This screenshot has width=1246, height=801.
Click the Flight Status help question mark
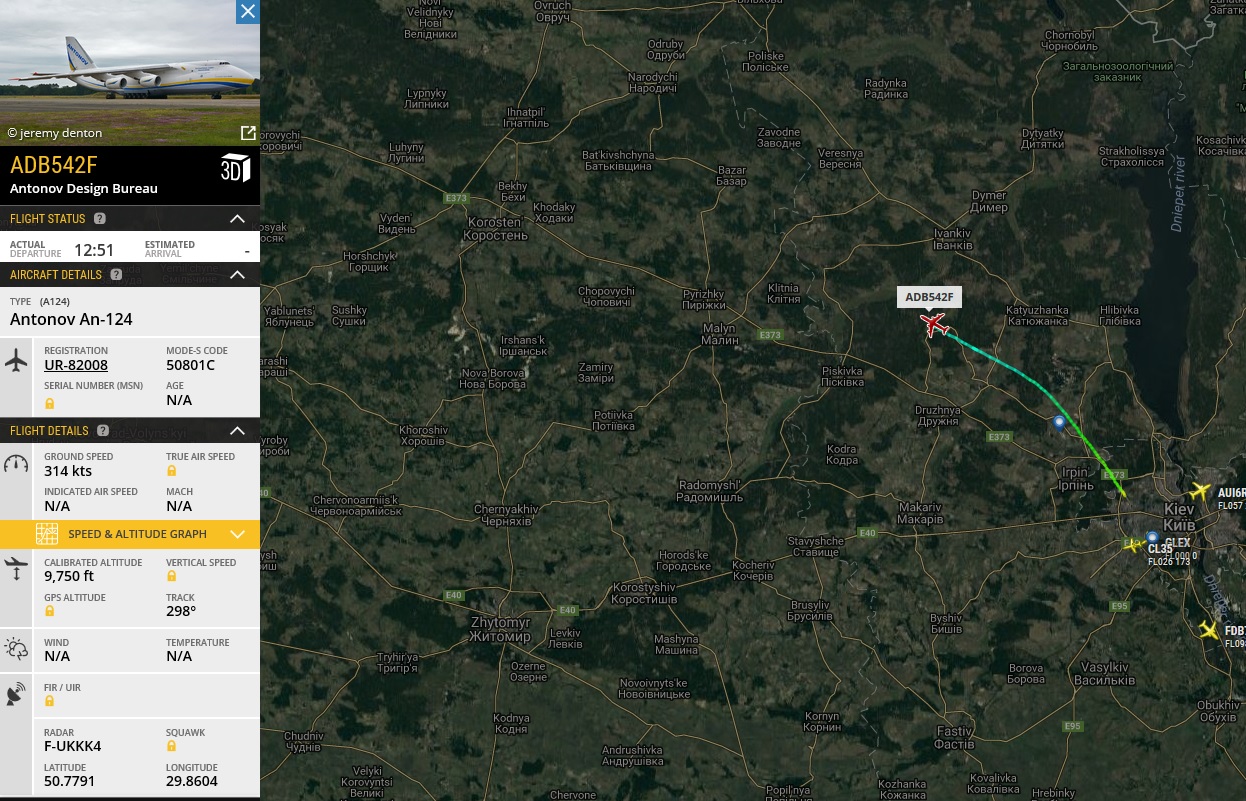[100, 219]
